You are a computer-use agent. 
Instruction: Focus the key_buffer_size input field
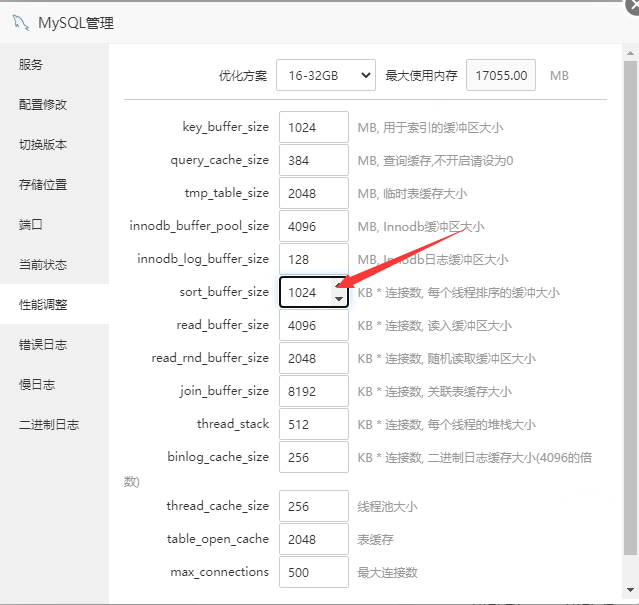pyautogui.click(x=313, y=127)
